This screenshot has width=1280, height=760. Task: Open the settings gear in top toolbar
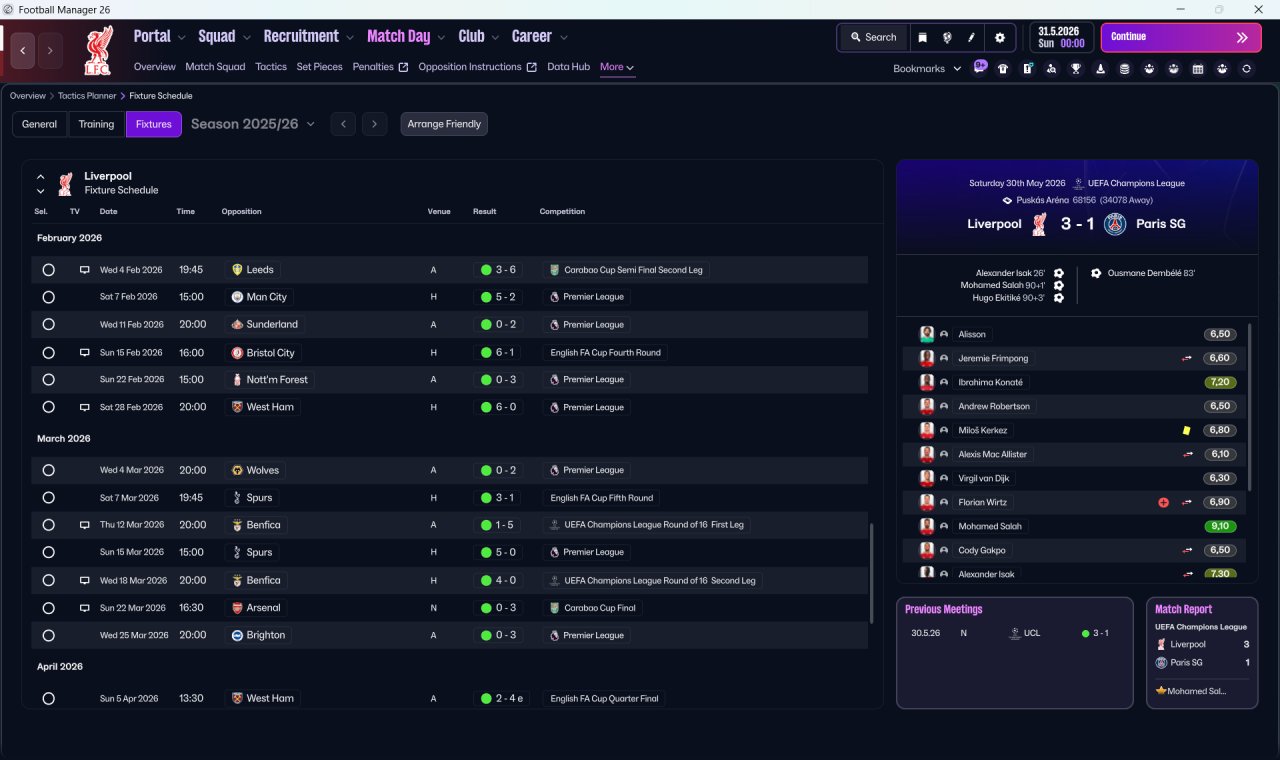click(x=999, y=37)
